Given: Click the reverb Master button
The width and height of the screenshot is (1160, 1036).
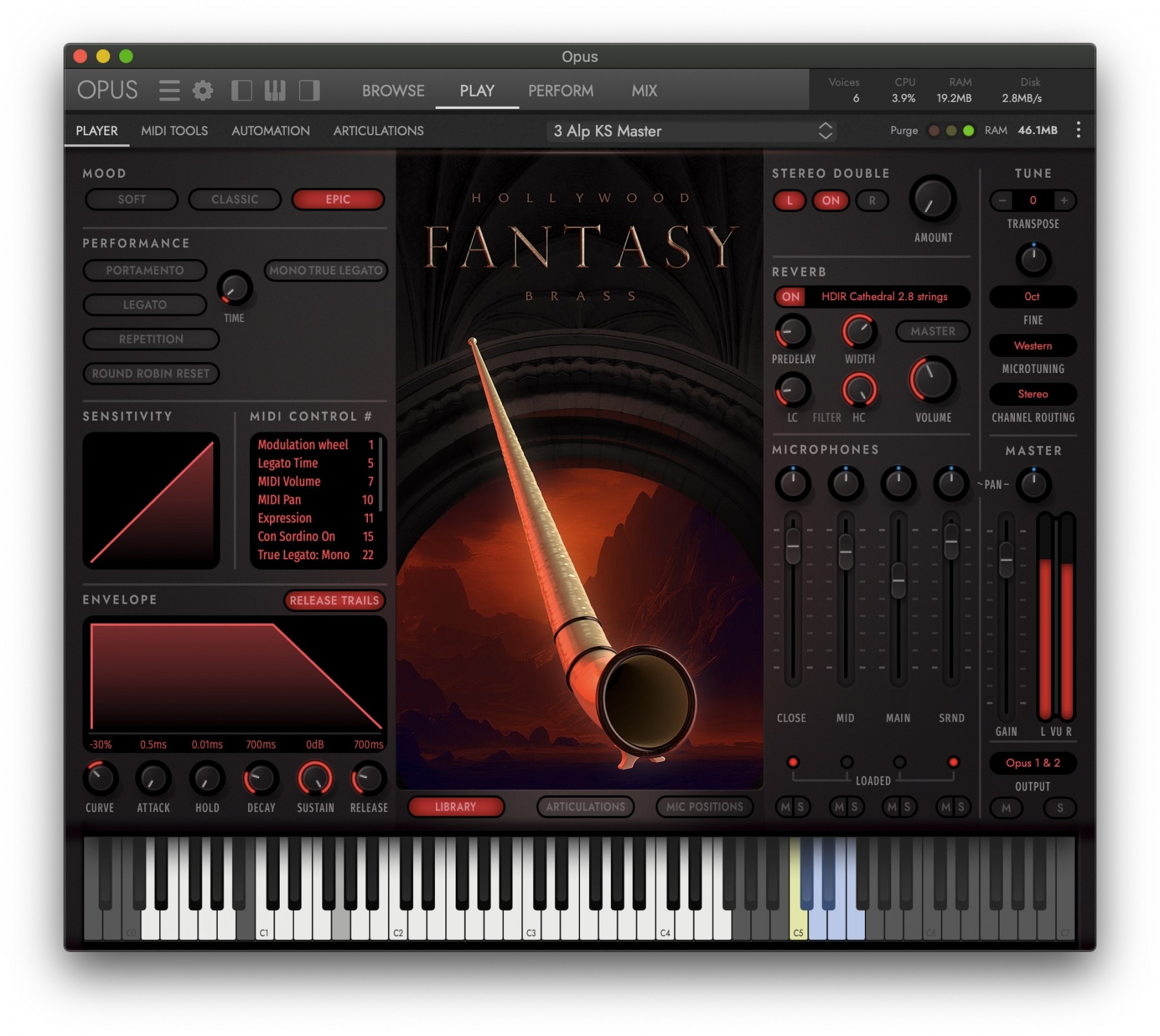Looking at the screenshot, I should 933,331.
